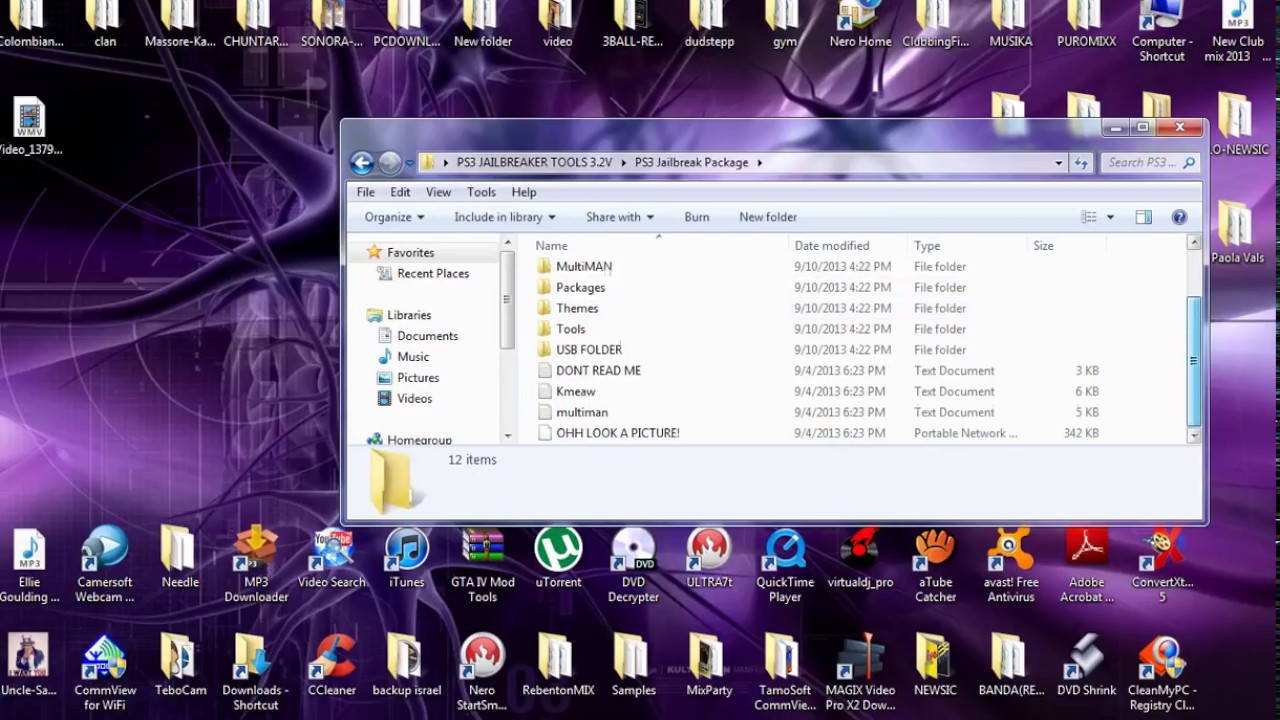Open the Edit menu
1280x720 pixels.
[x=400, y=192]
